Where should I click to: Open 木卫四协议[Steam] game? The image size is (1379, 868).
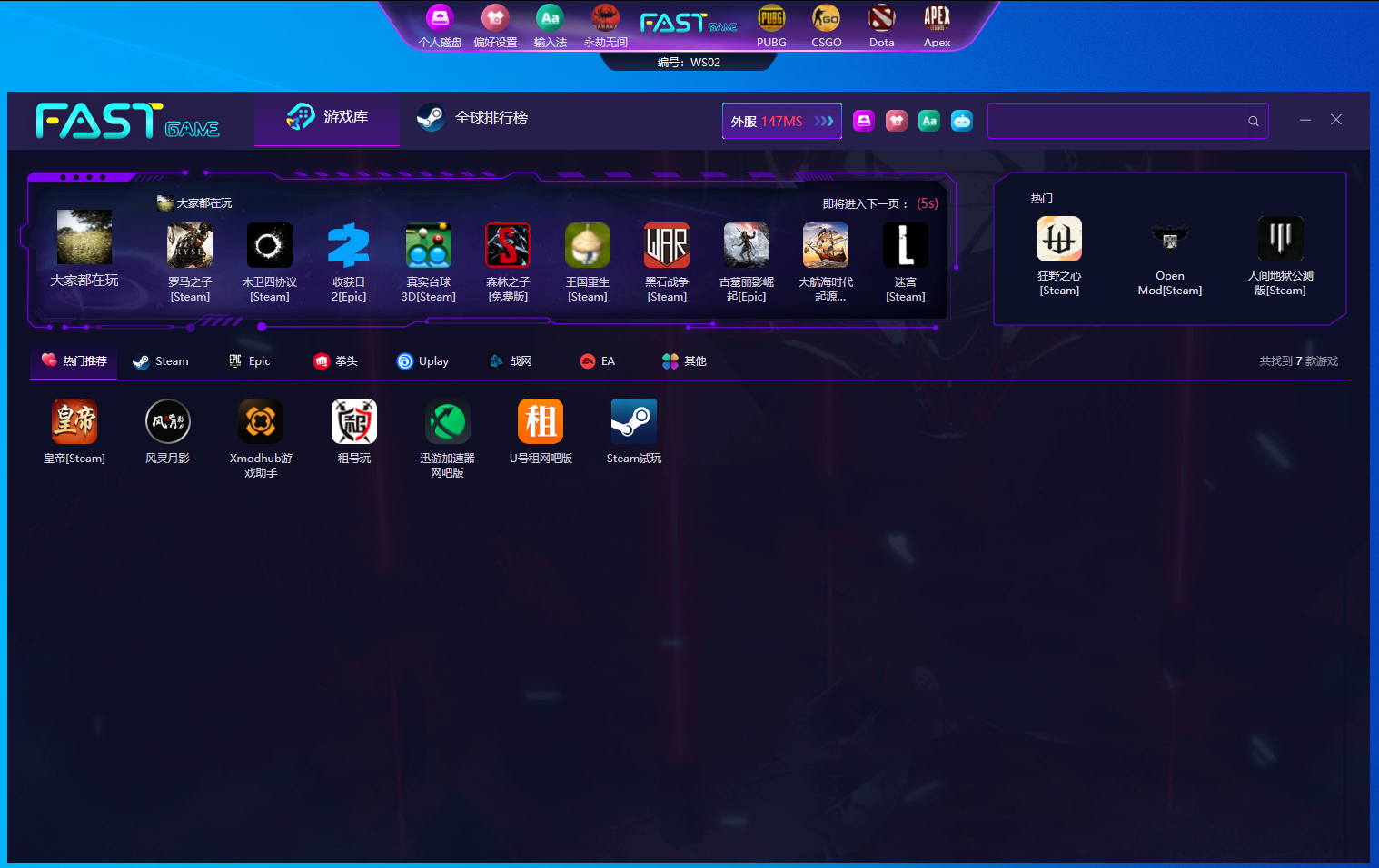(x=270, y=262)
